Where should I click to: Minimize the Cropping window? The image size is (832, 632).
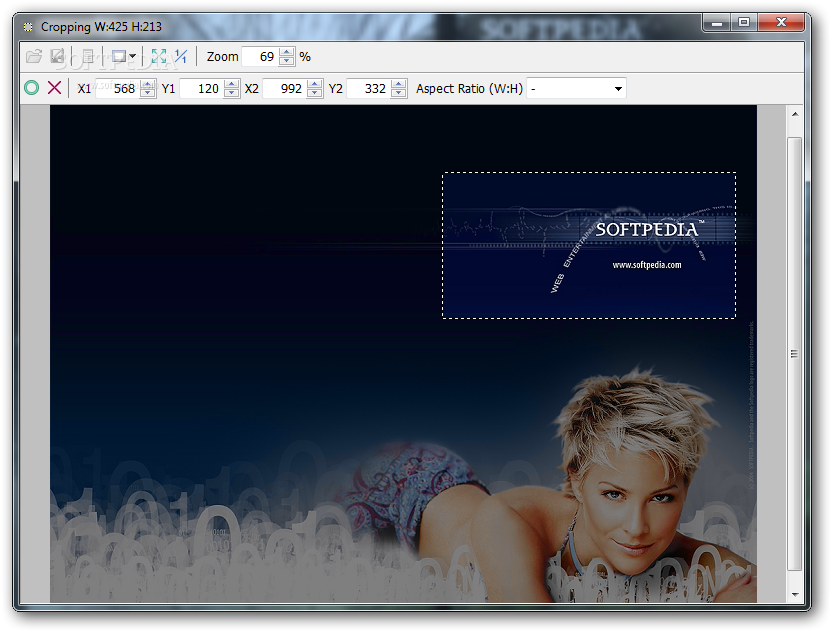tap(717, 22)
